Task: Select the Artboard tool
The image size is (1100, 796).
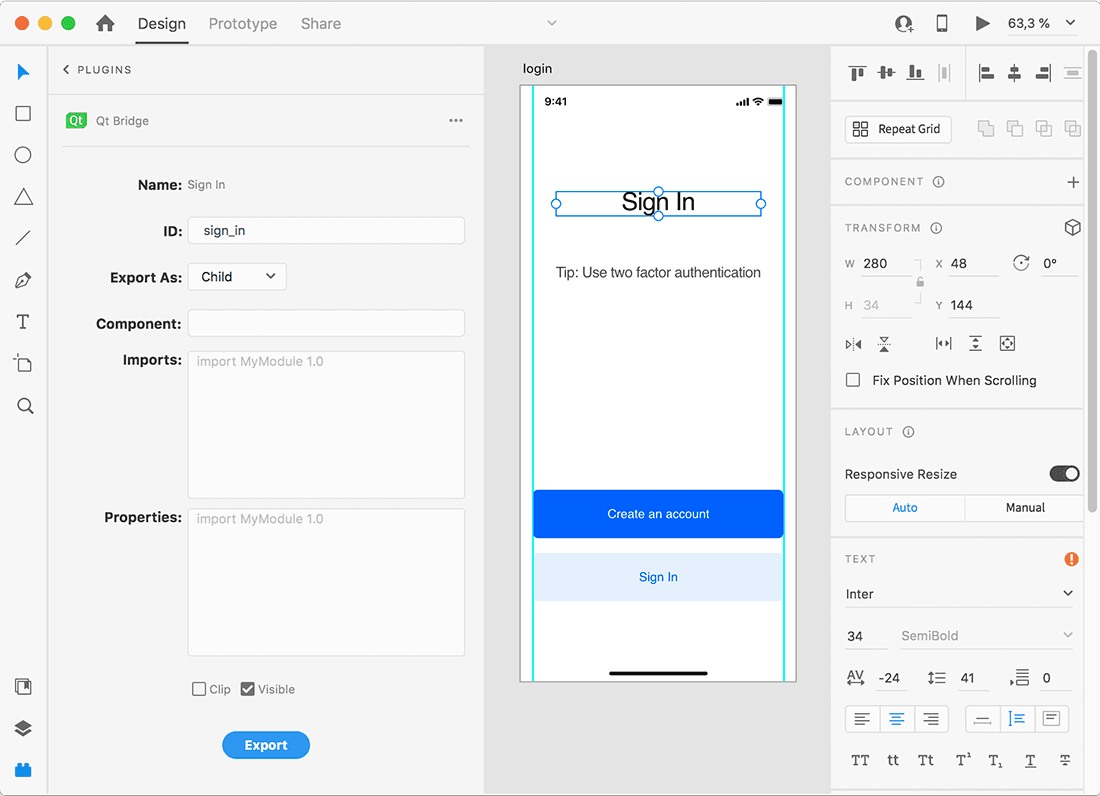Action: pyautogui.click(x=22, y=363)
